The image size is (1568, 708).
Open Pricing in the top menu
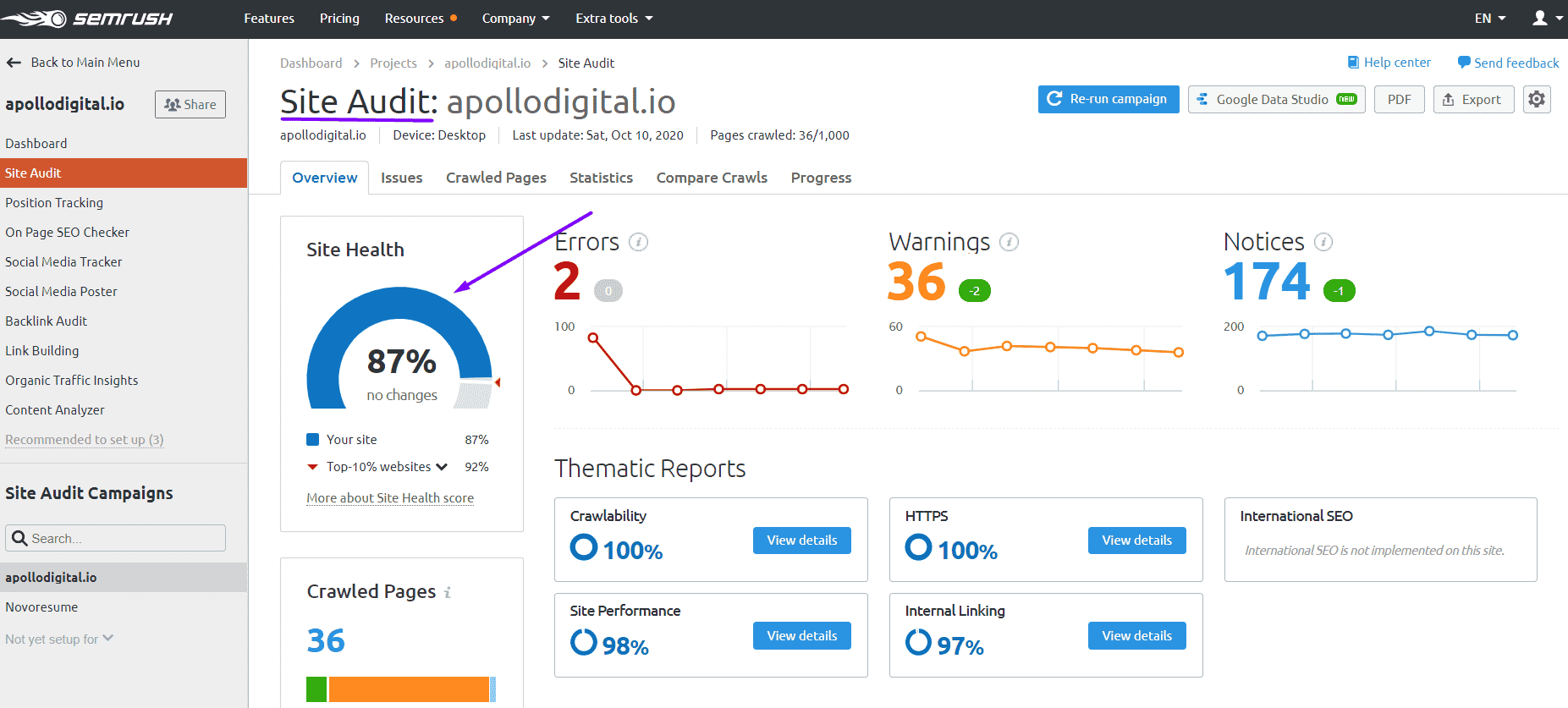click(339, 19)
